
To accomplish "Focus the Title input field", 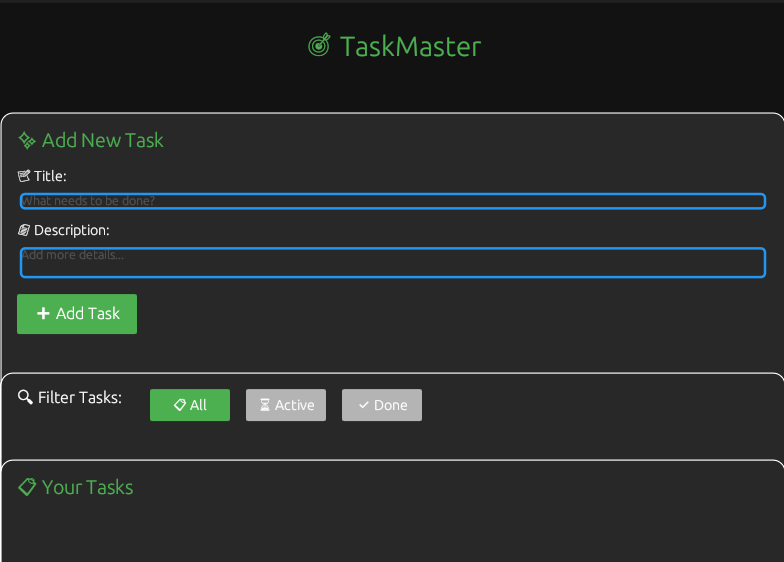I will coord(393,201).
